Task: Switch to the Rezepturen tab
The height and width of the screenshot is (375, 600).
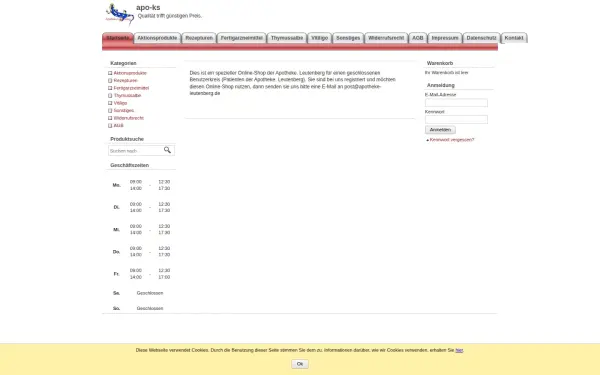Action: coord(199,38)
